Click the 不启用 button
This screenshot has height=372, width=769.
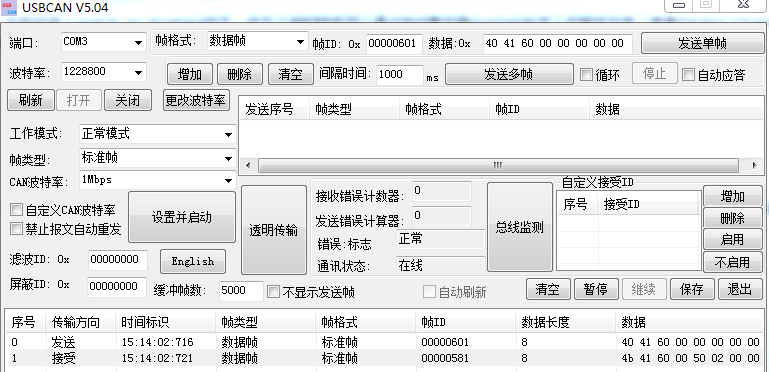coord(733,262)
